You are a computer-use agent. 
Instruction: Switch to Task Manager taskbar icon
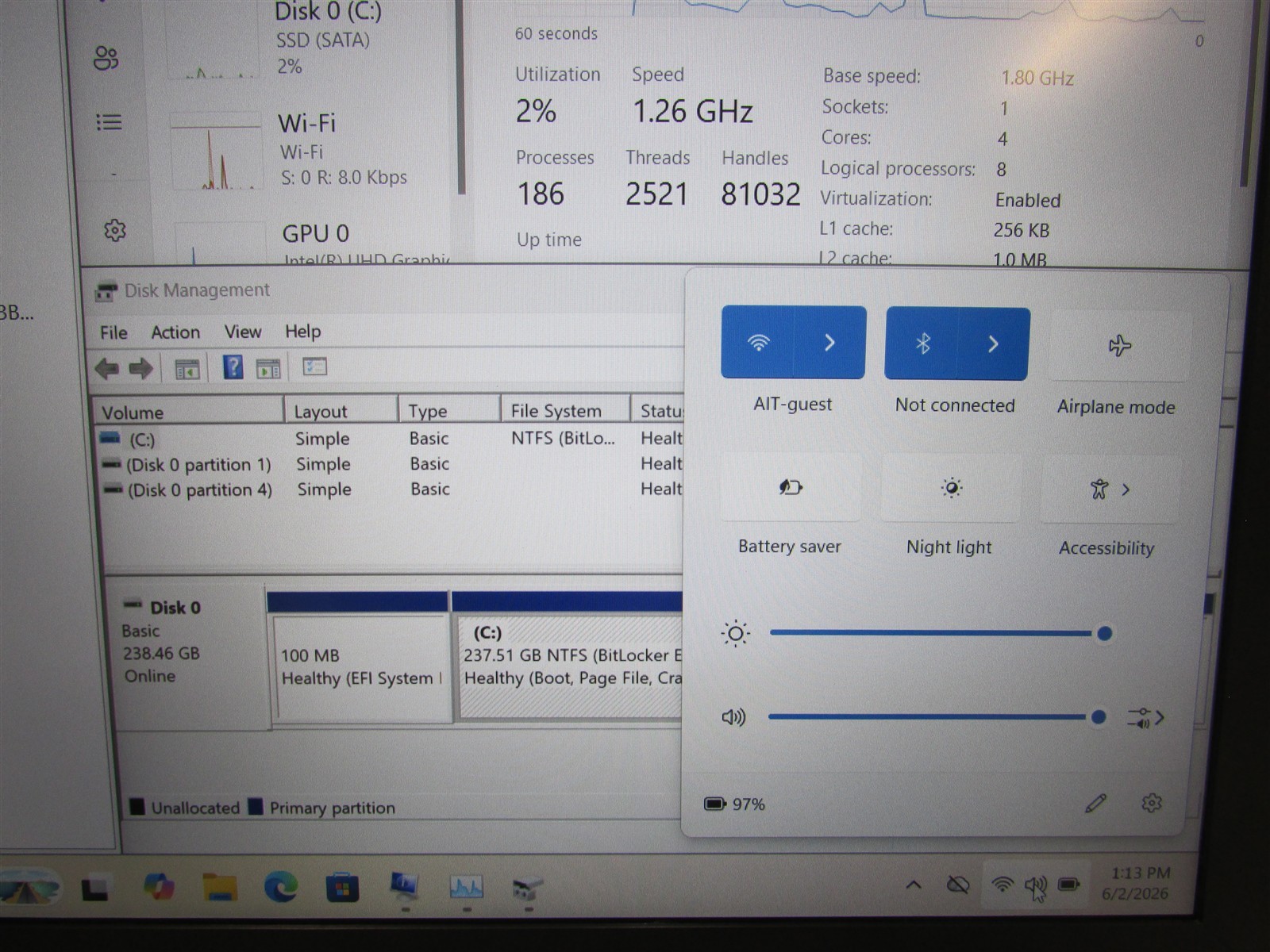tap(466, 887)
